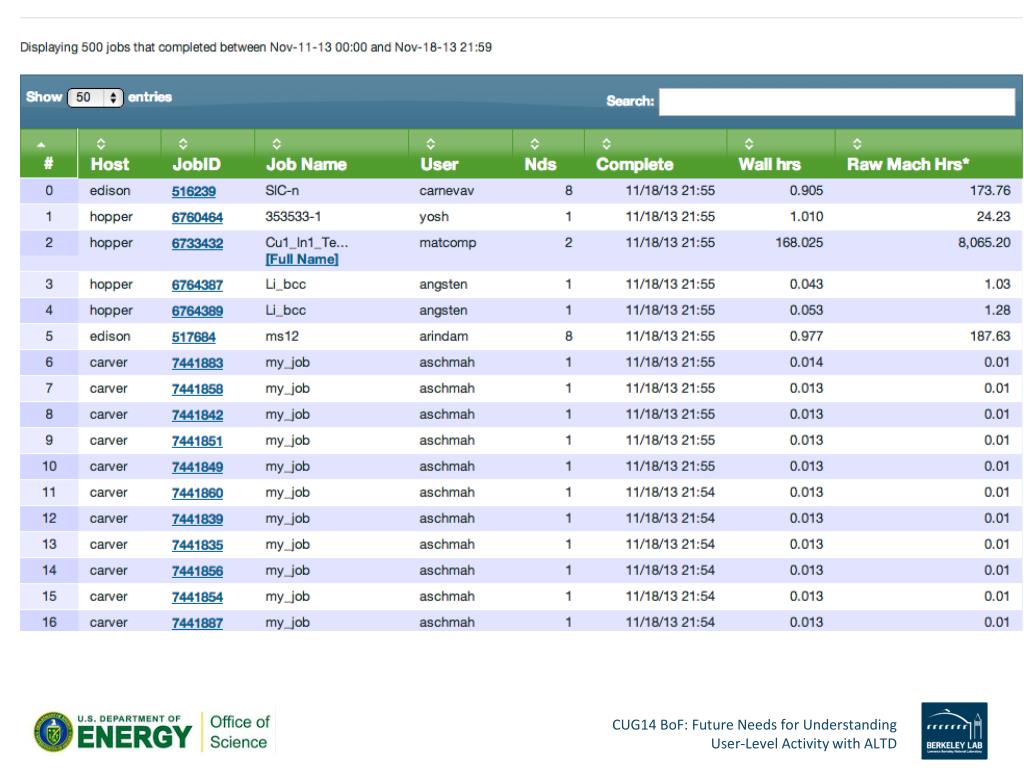Viewport: 1024px width, 768px height.
Task: Select raw machine hours 24.23
Action: point(993,217)
